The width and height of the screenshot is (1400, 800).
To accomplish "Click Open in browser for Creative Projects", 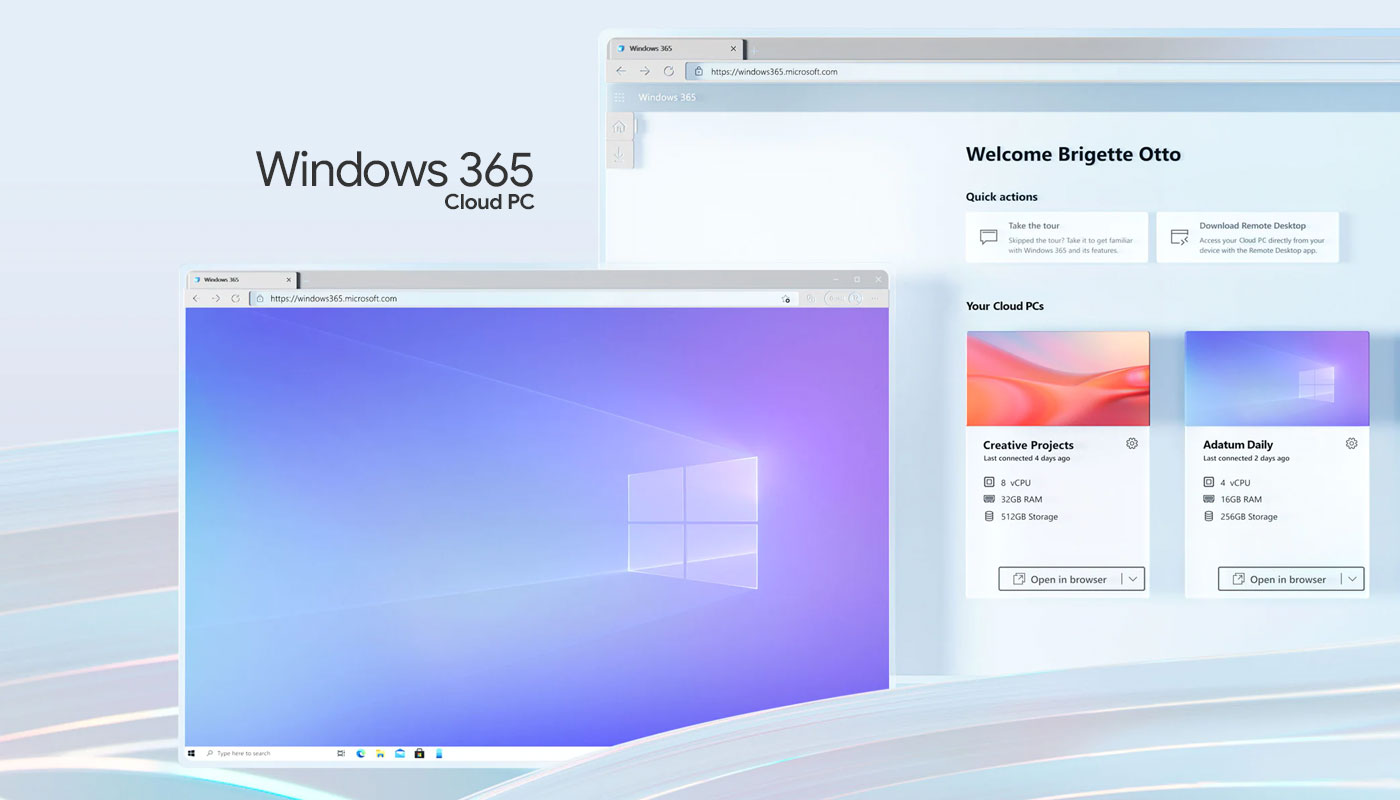I will (x=1060, y=579).
